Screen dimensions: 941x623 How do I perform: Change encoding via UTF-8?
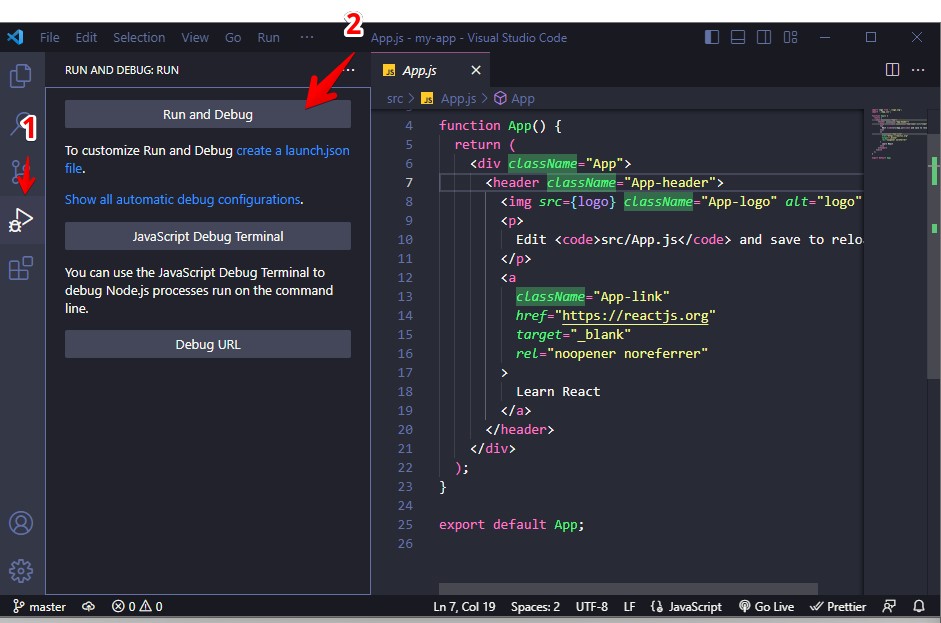[x=592, y=607]
